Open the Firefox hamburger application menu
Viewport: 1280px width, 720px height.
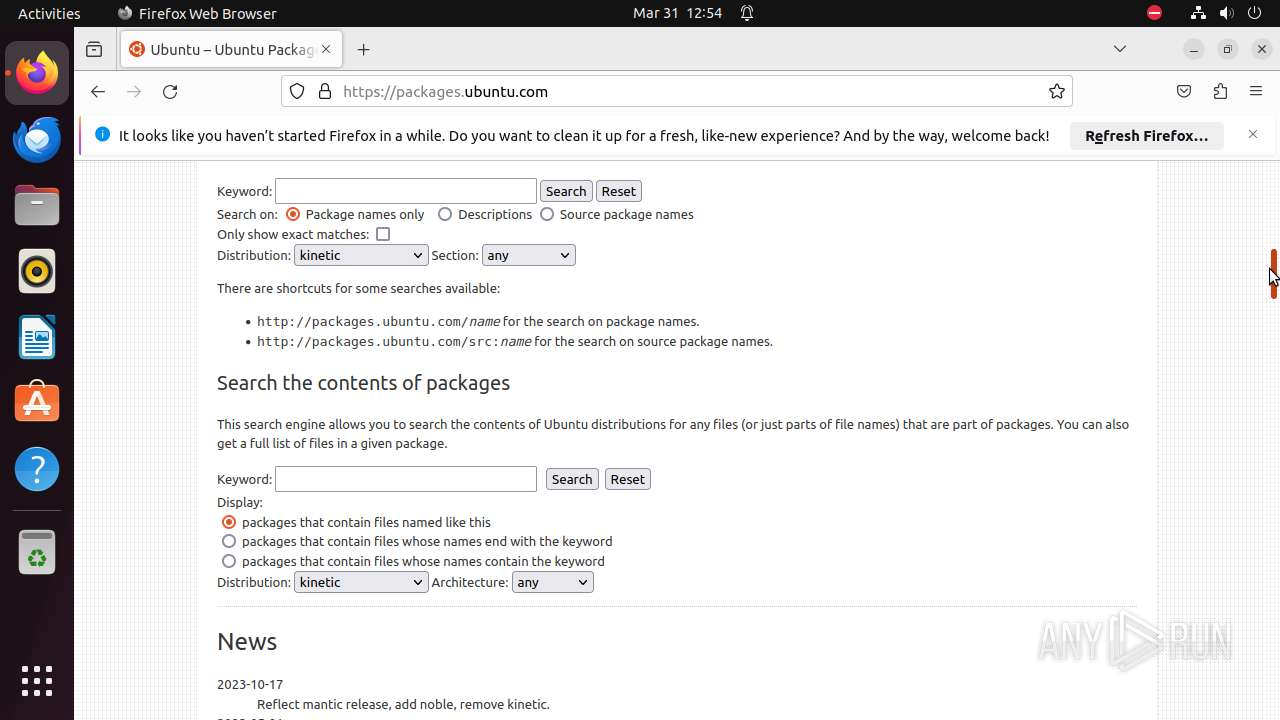click(x=1256, y=91)
